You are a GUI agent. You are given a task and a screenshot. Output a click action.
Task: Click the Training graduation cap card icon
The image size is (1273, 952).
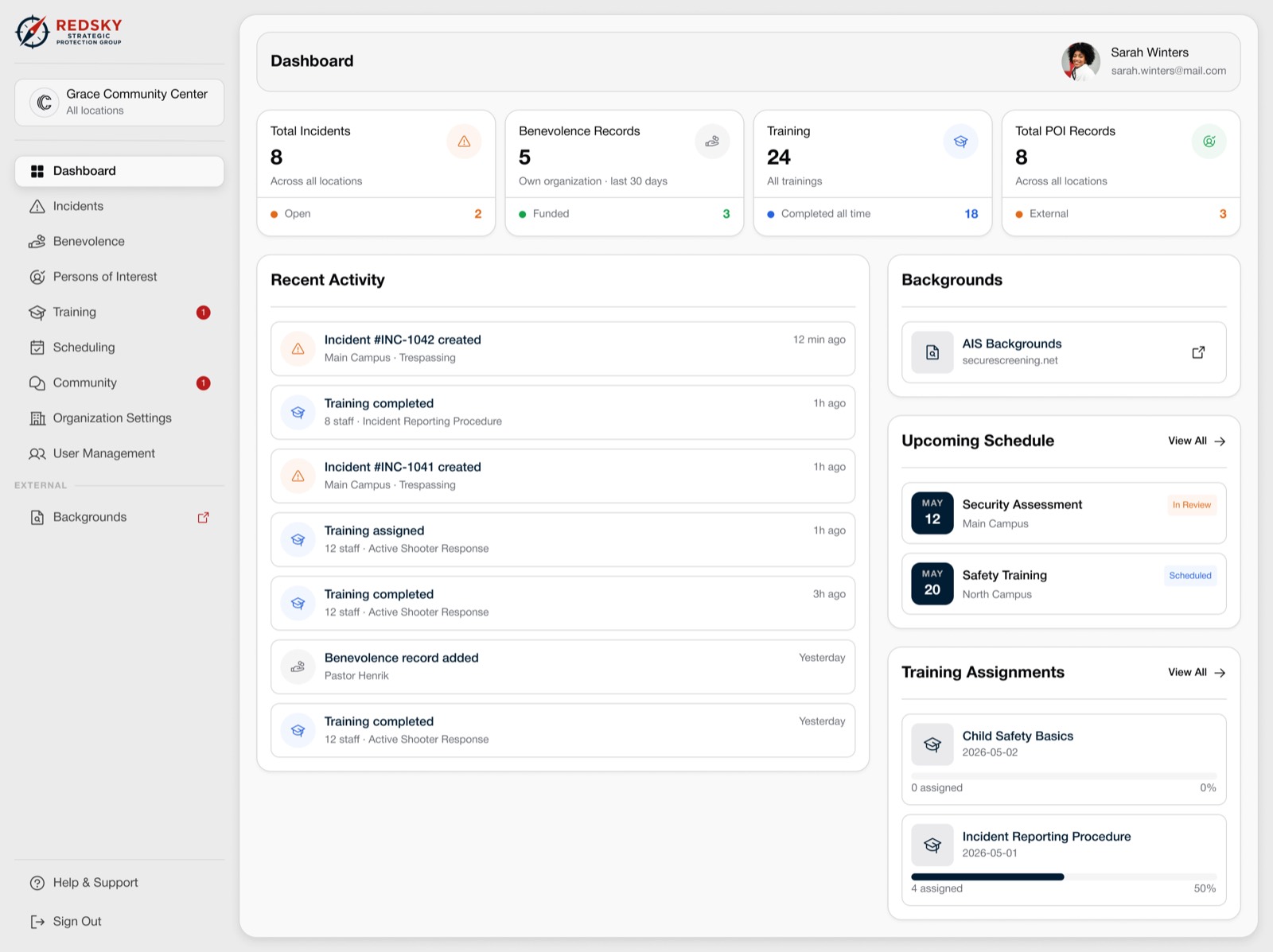960,142
